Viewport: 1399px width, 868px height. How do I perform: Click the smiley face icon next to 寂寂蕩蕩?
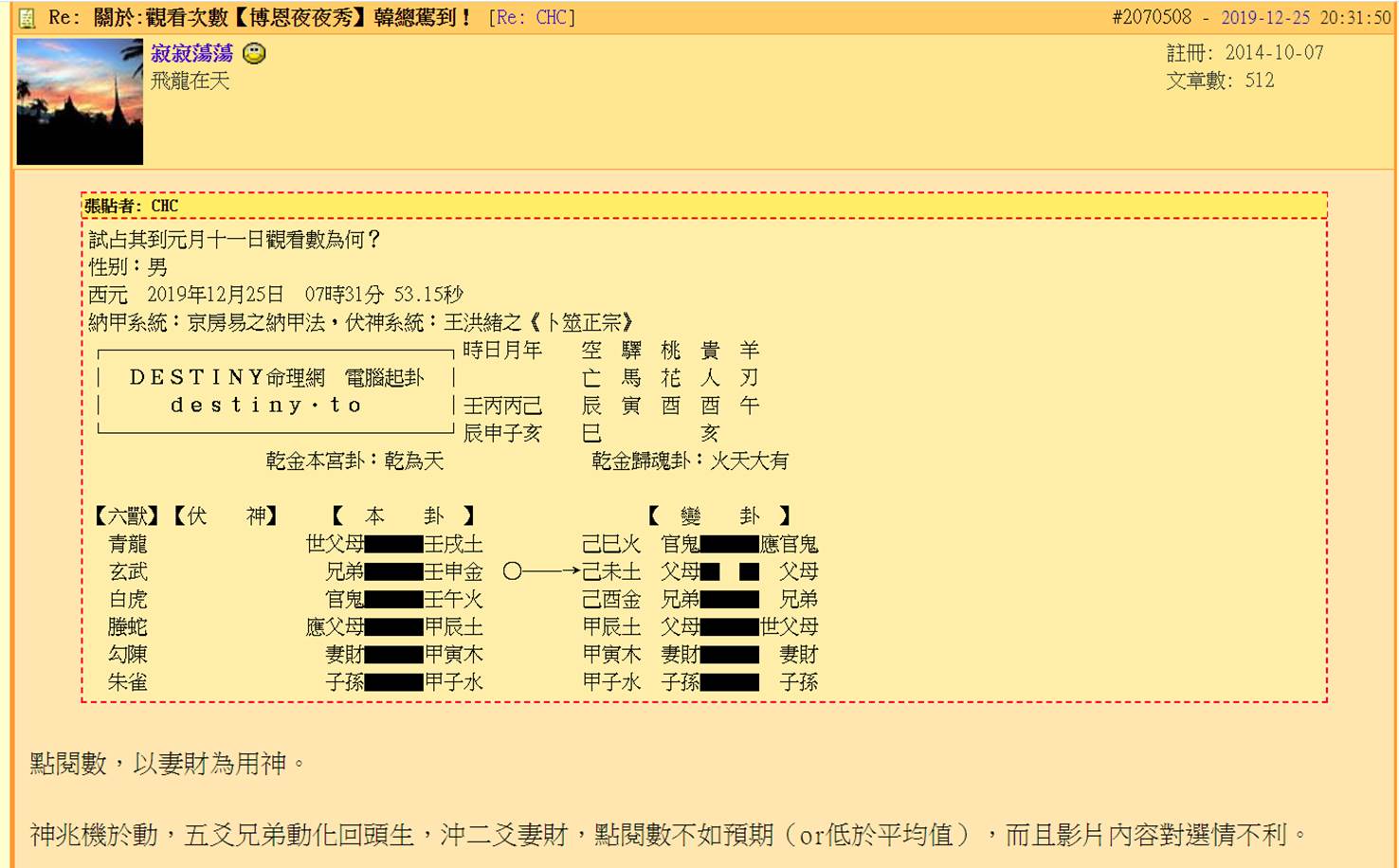click(x=252, y=54)
